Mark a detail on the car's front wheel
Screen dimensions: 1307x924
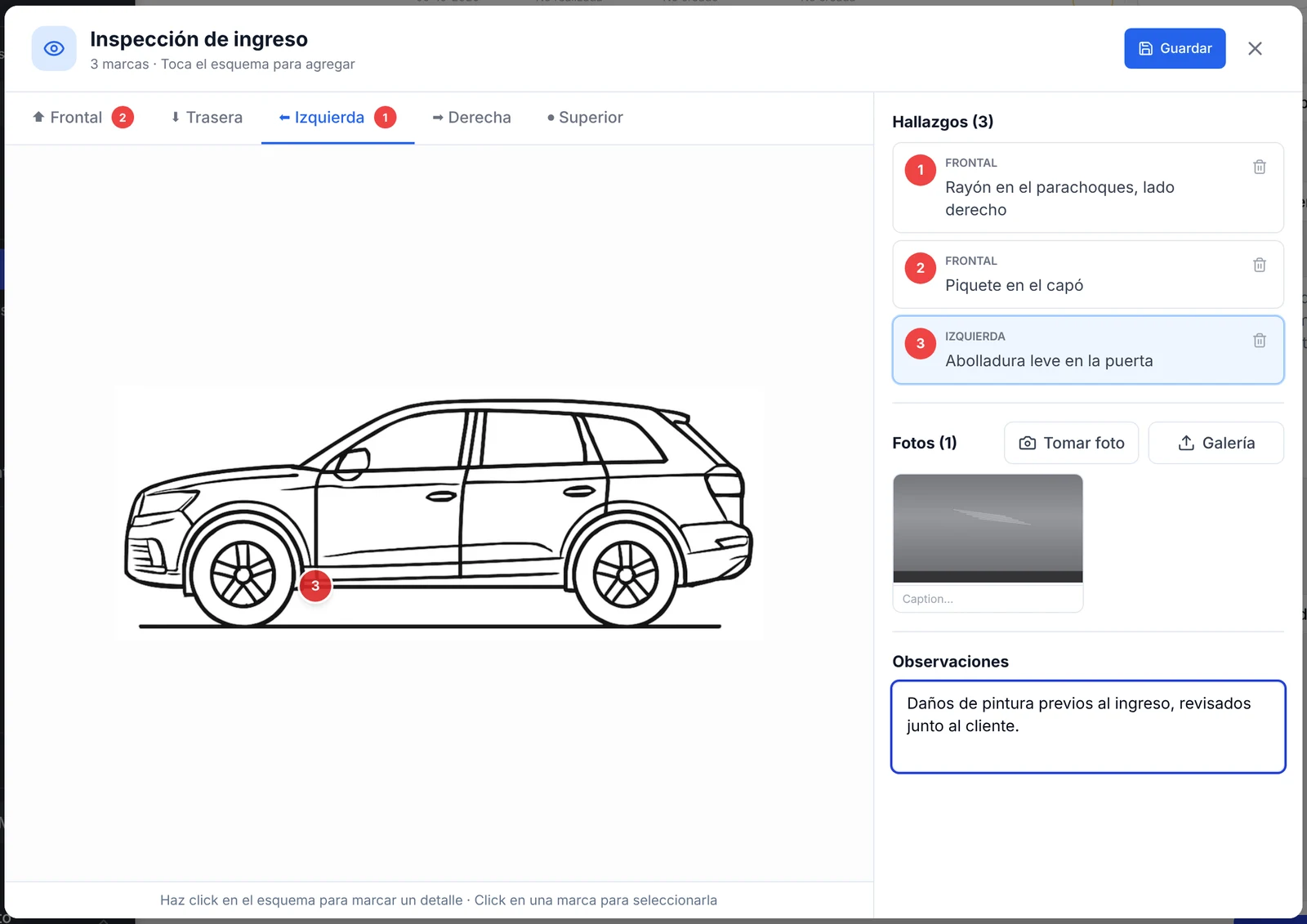point(243,575)
